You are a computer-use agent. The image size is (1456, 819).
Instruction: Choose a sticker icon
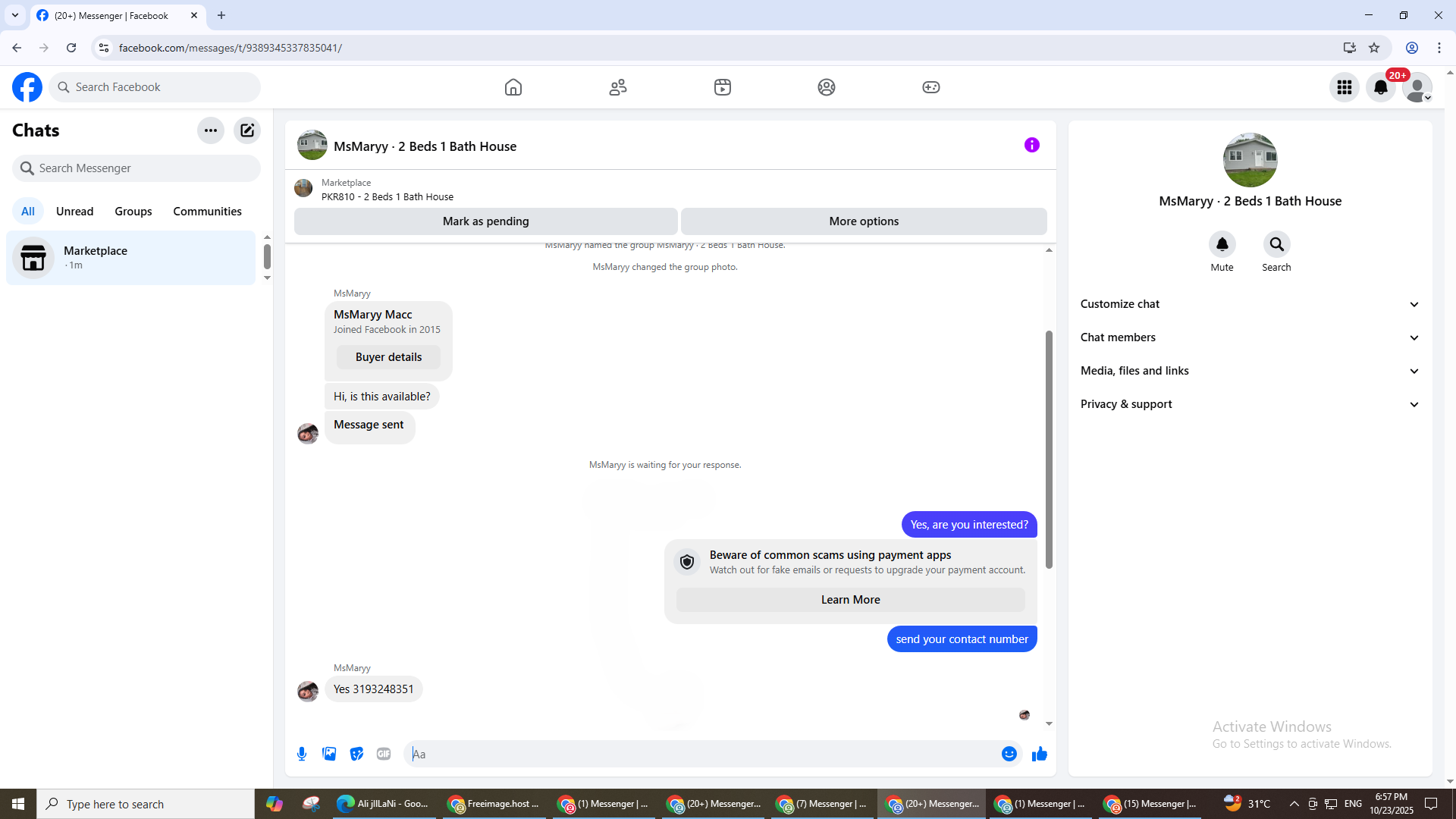coord(356,754)
